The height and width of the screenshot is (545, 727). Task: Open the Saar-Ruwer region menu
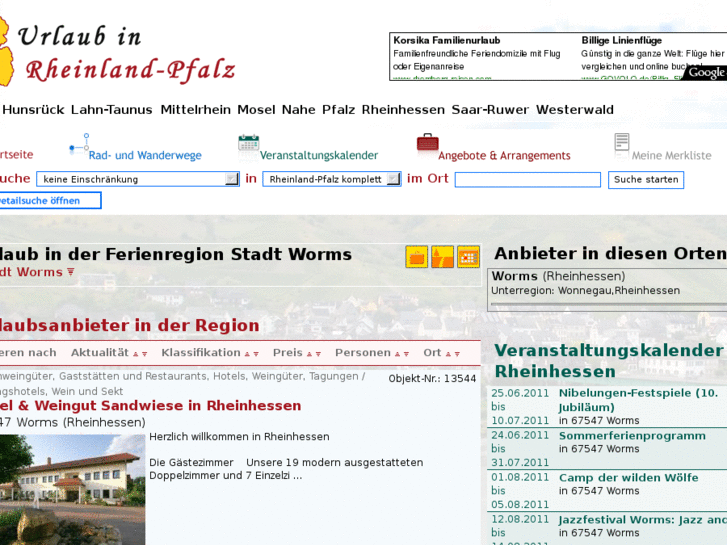click(490, 110)
